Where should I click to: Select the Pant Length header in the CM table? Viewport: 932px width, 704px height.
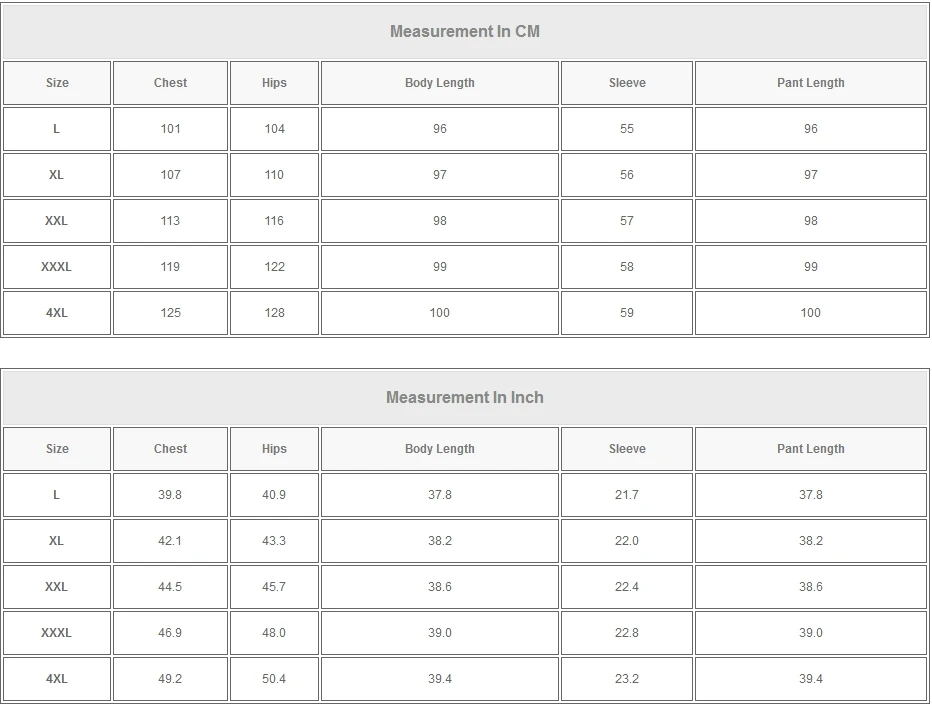[x=811, y=83]
